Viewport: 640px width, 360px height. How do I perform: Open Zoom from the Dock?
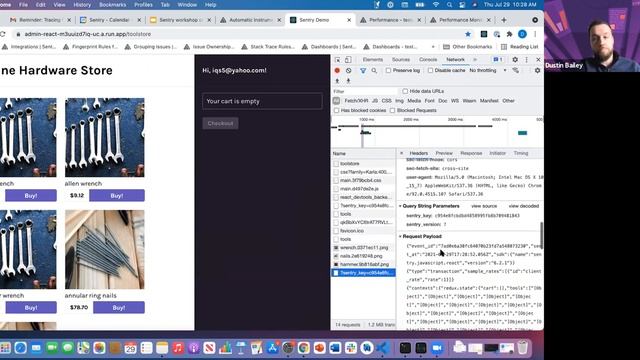pyautogui.click(x=437, y=348)
